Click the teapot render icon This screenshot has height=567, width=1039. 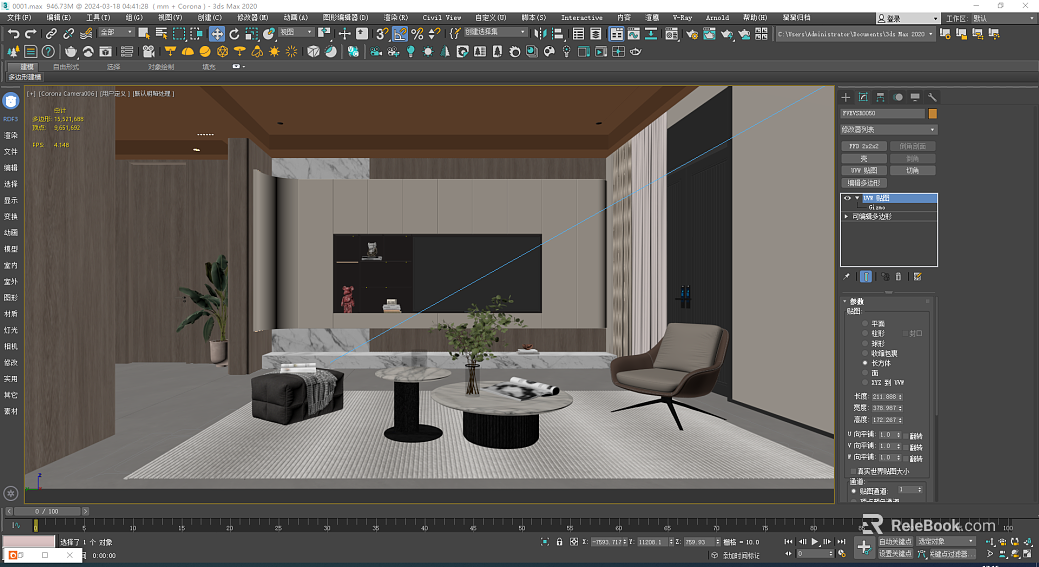coord(70,51)
